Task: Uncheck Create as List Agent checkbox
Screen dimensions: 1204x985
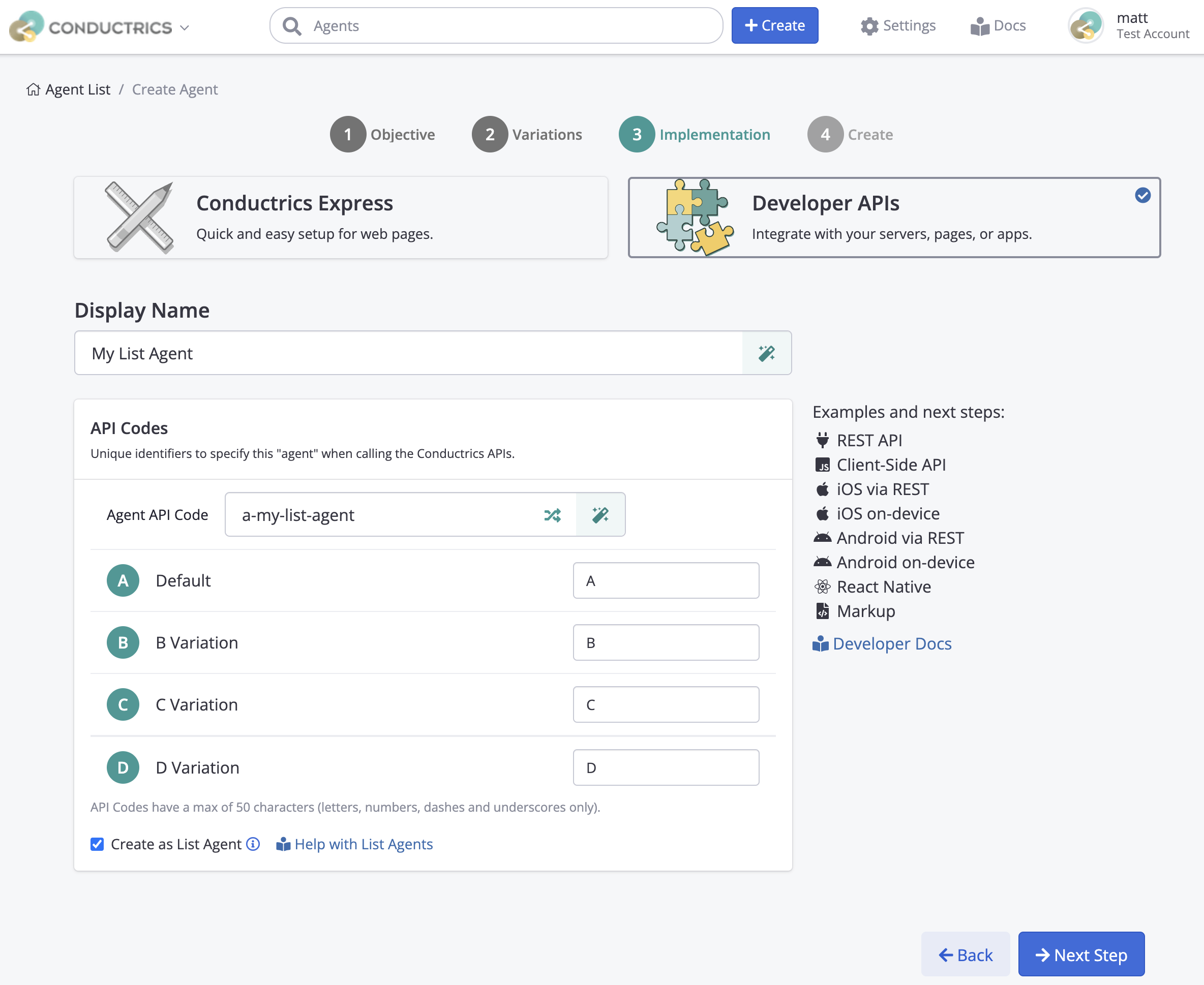Action: click(97, 844)
